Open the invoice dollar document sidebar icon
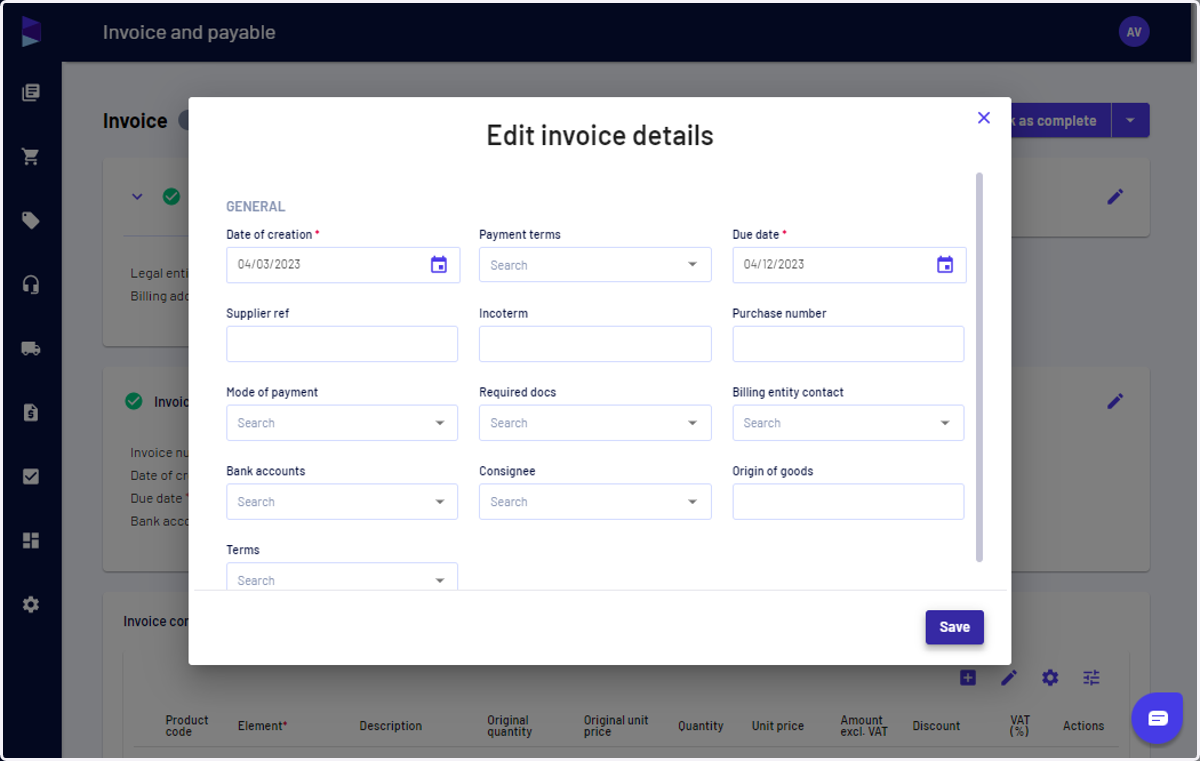This screenshot has width=1200, height=761. [x=31, y=412]
